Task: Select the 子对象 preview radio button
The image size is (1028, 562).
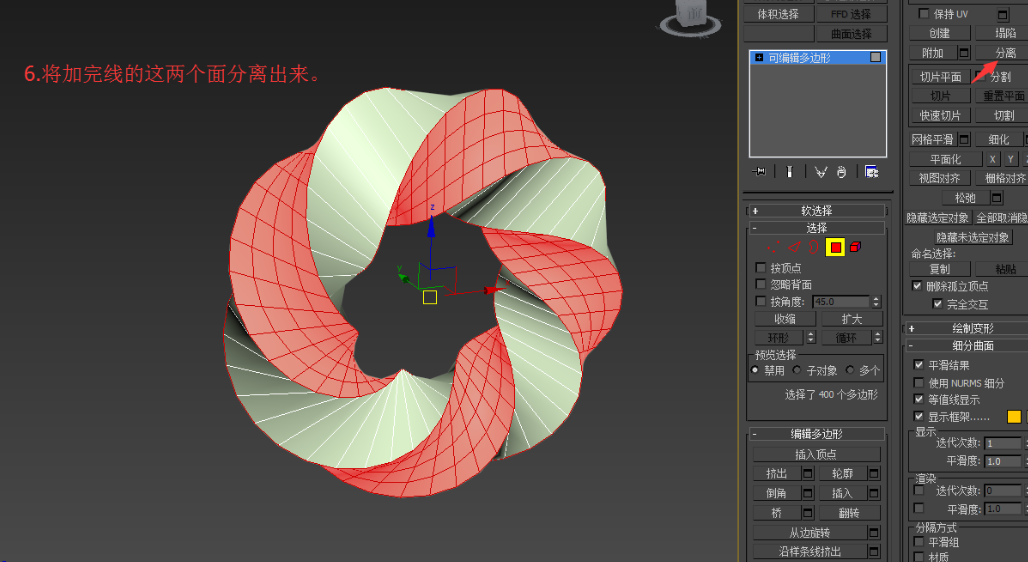Action: (x=797, y=370)
